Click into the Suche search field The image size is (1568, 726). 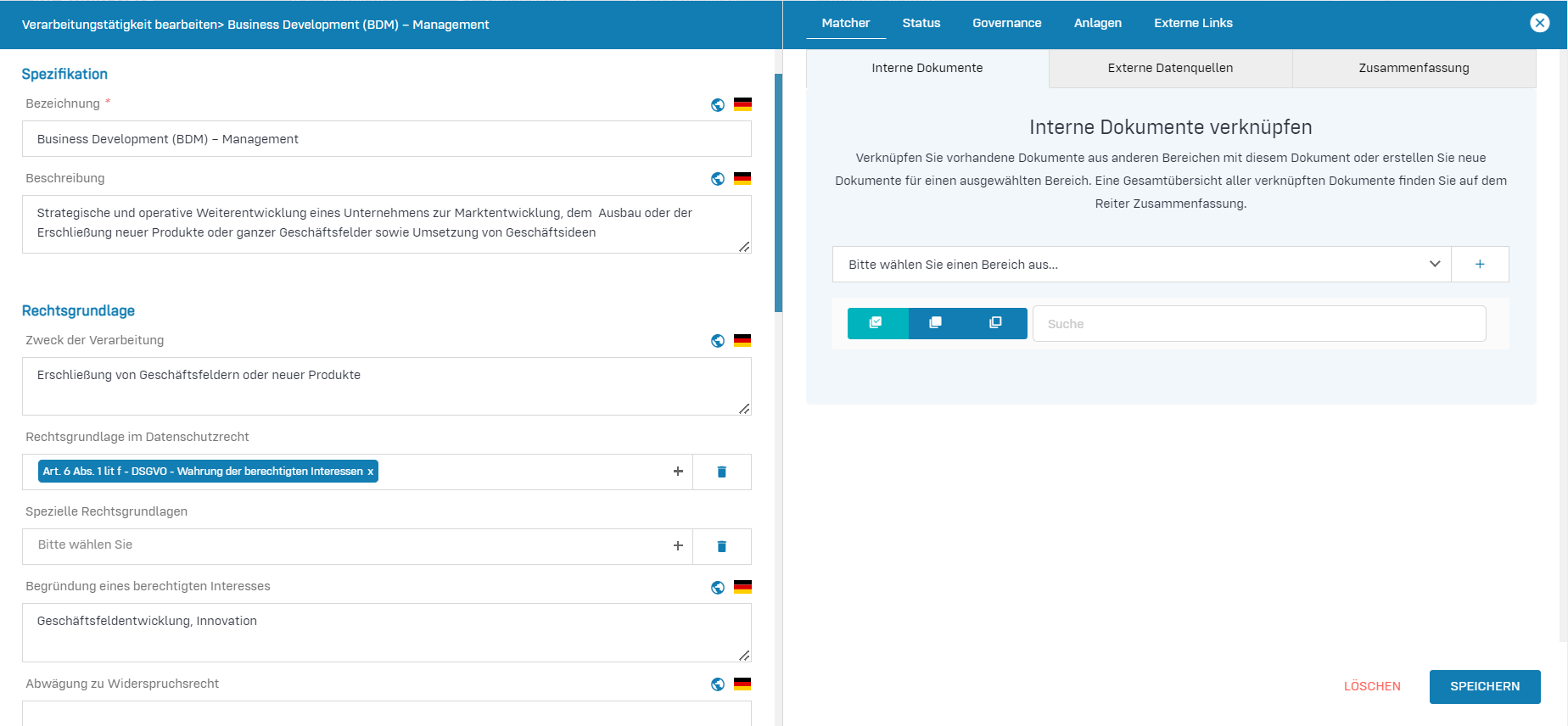[1259, 324]
